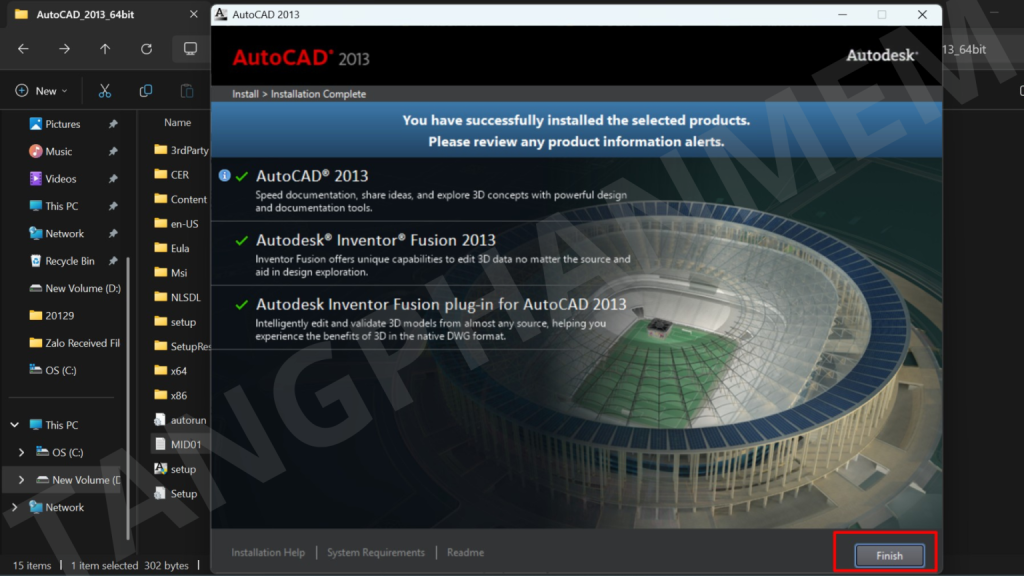Expand the OS (C:) tree node

coord(22,452)
